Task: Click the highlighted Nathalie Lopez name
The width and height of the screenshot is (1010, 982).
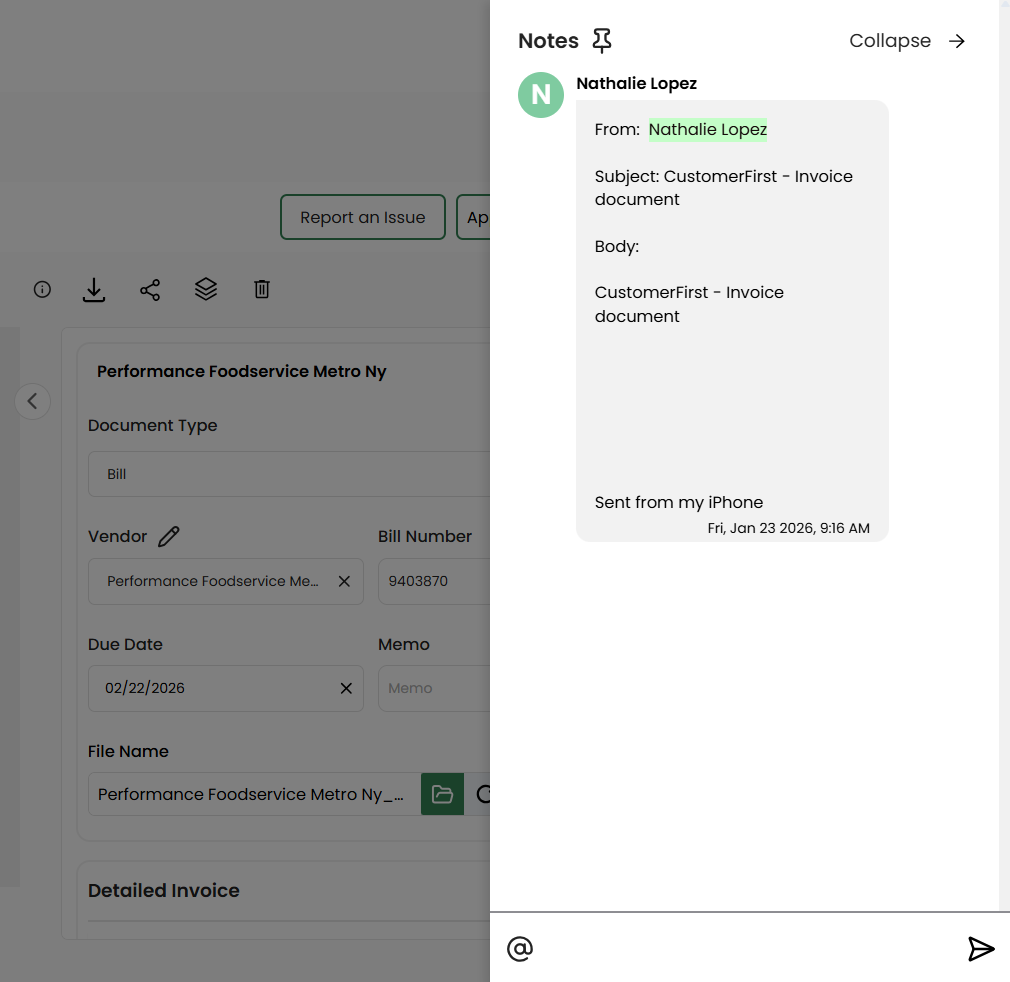Action: [707, 129]
